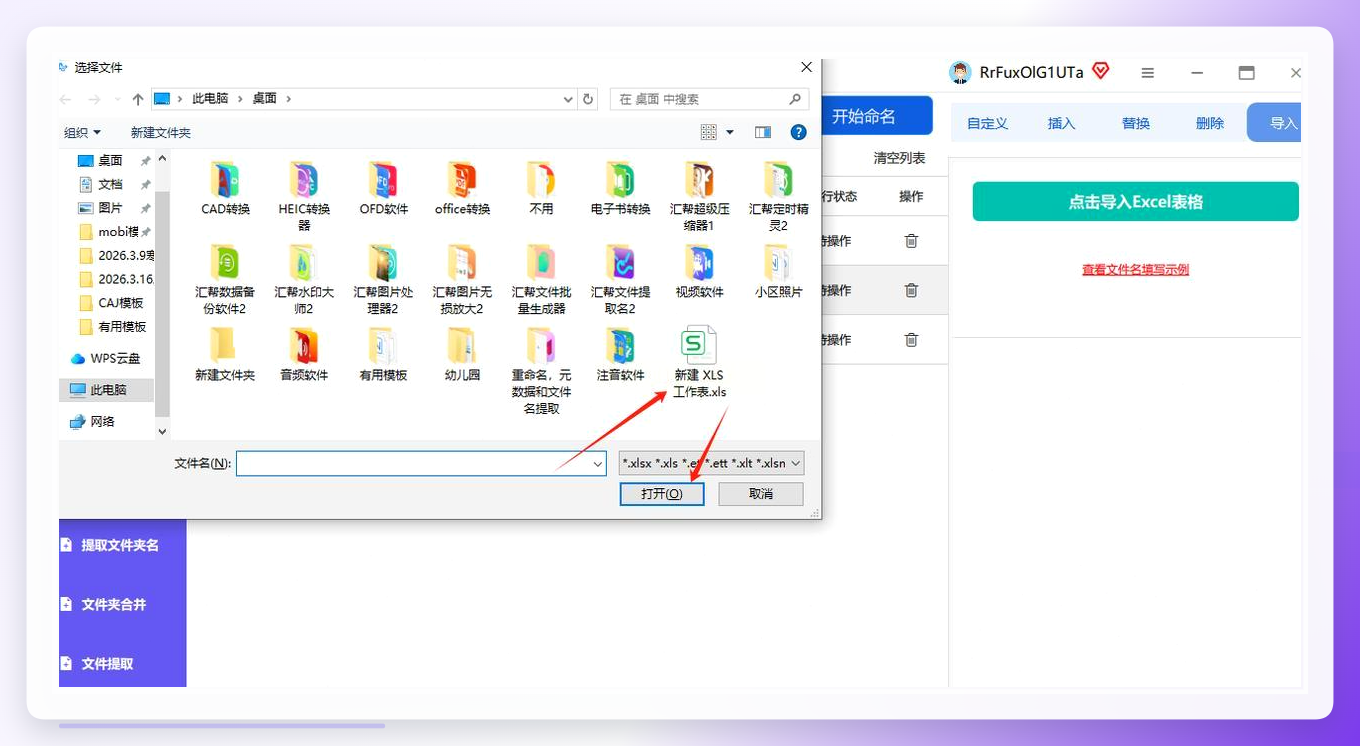
Task: Click the help question mark icon
Action: (799, 132)
